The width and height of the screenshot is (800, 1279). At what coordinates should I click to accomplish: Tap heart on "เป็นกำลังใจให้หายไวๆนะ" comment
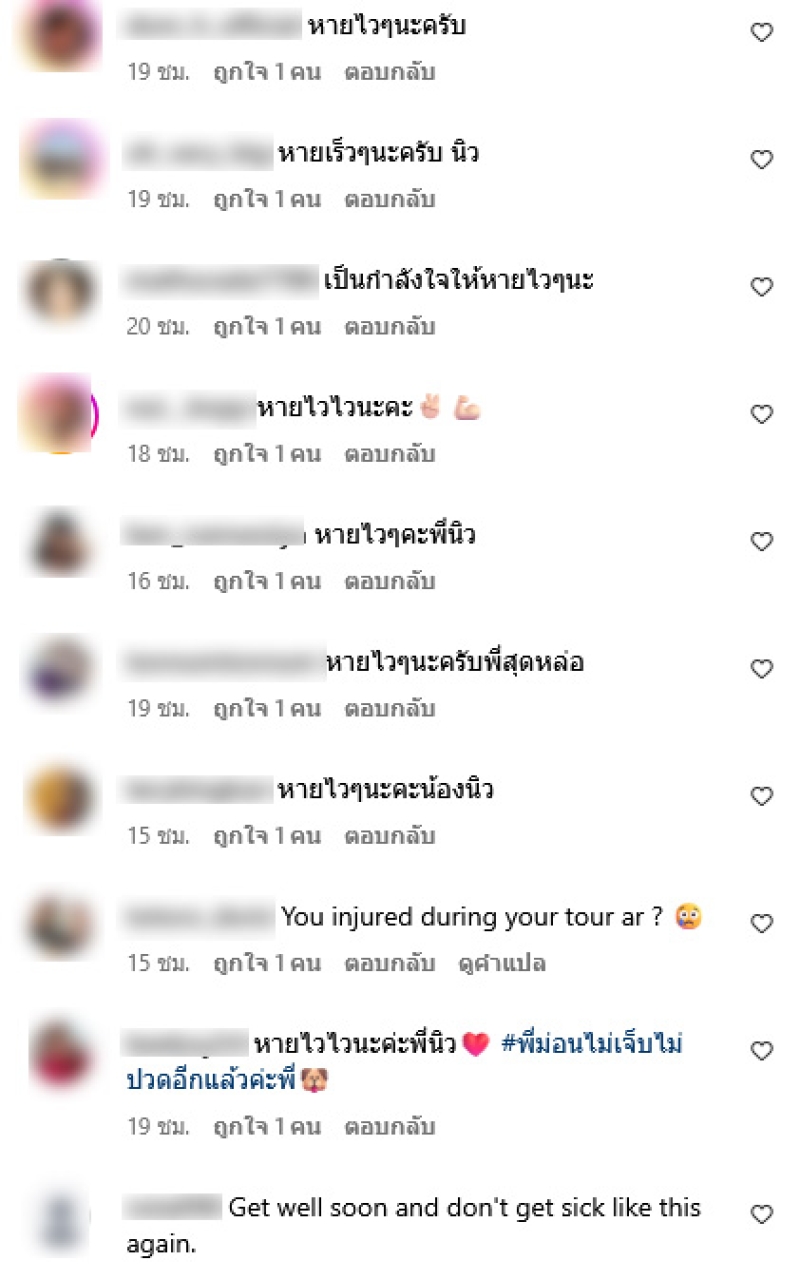click(762, 287)
